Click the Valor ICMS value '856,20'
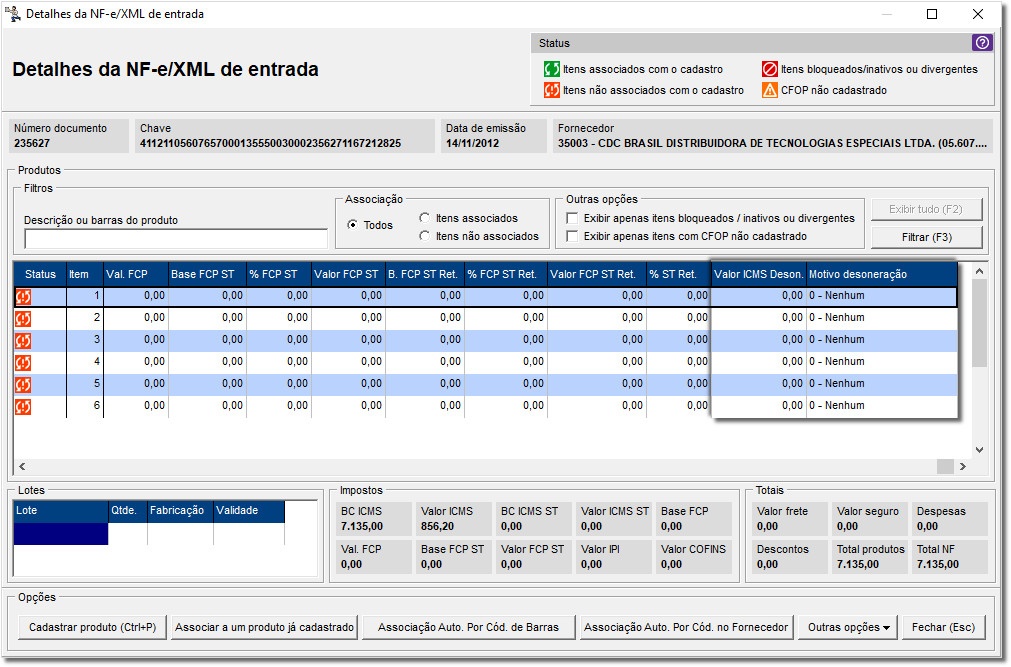The image size is (1011, 667). click(437, 526)
